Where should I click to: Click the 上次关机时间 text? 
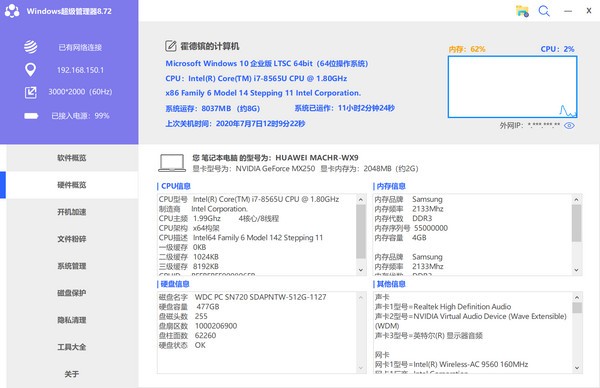point(235,124)
